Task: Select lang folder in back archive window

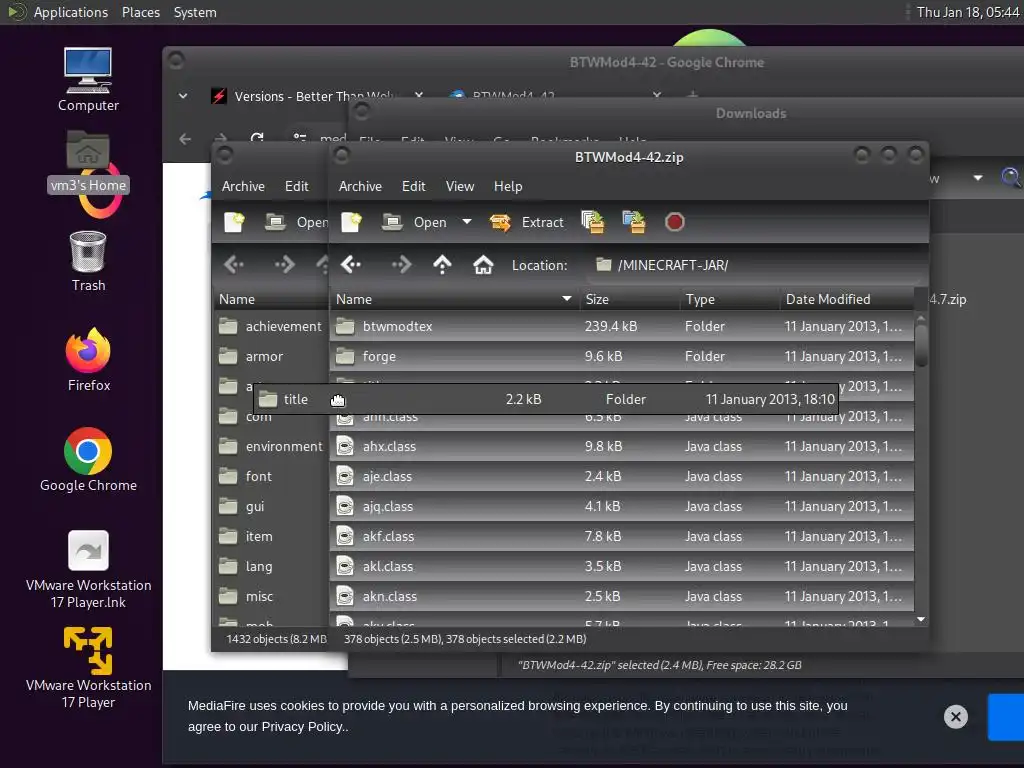Action: click(270, 567)
